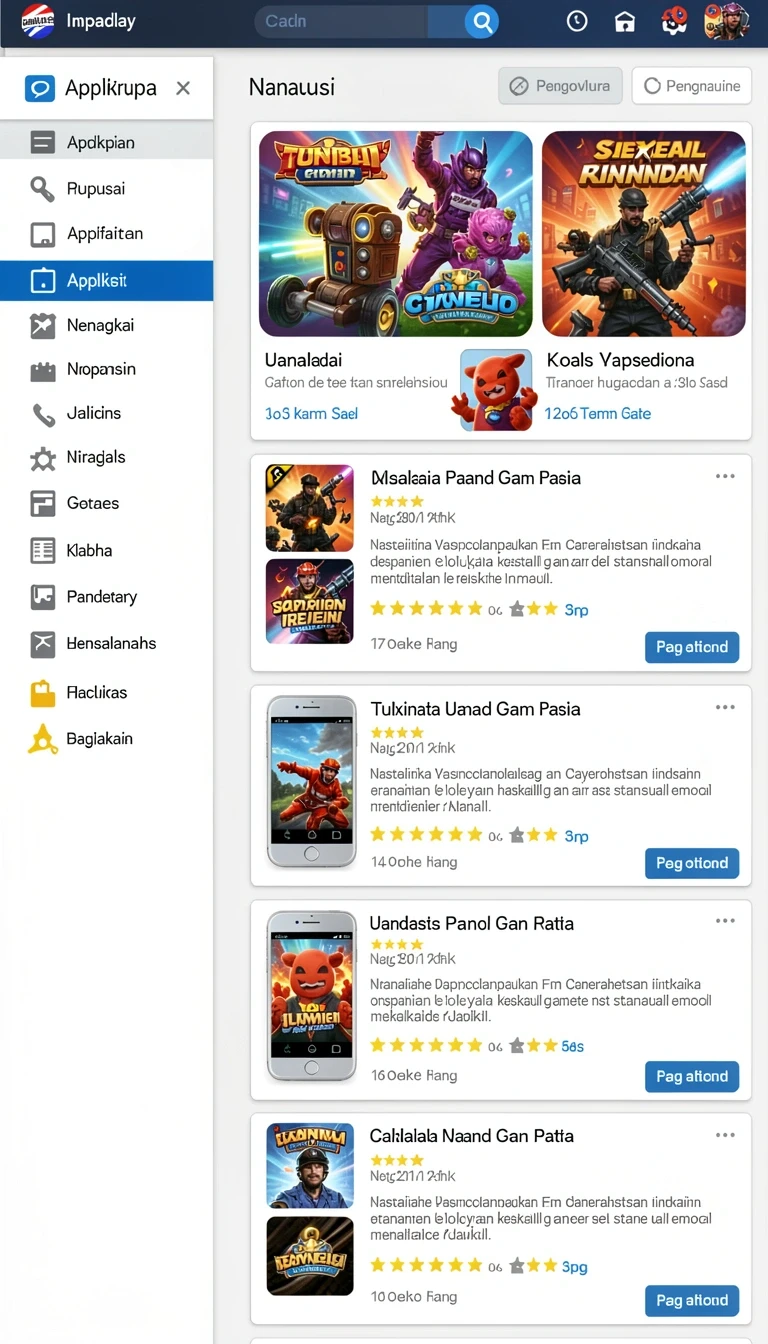The height and width of the screenshot is (1344, 768).
Task: Click the yellow Baglakain icon
Action: click(x=43, y=739)
